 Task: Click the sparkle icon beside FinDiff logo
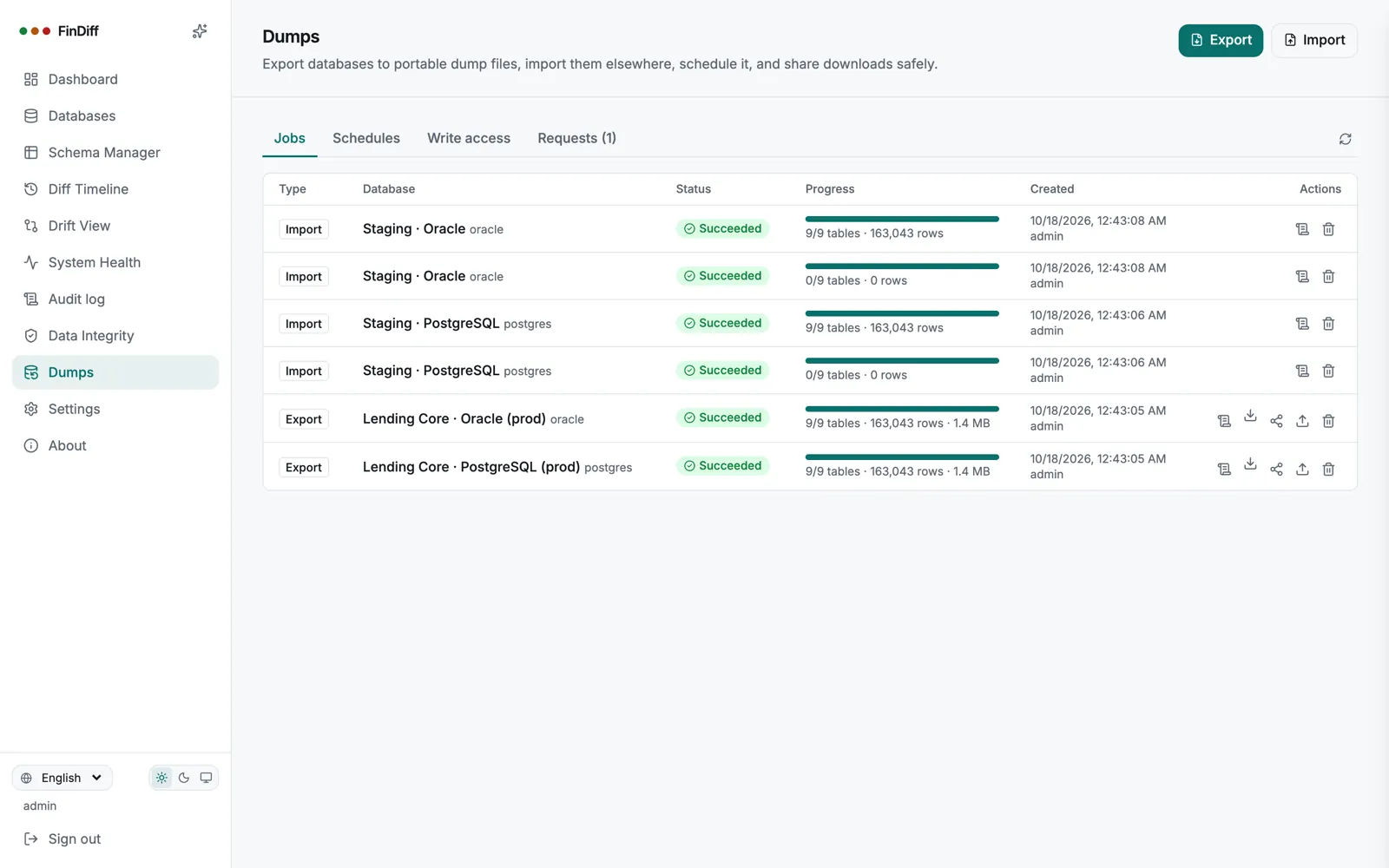pyautogui.click(x=200, y=31)
